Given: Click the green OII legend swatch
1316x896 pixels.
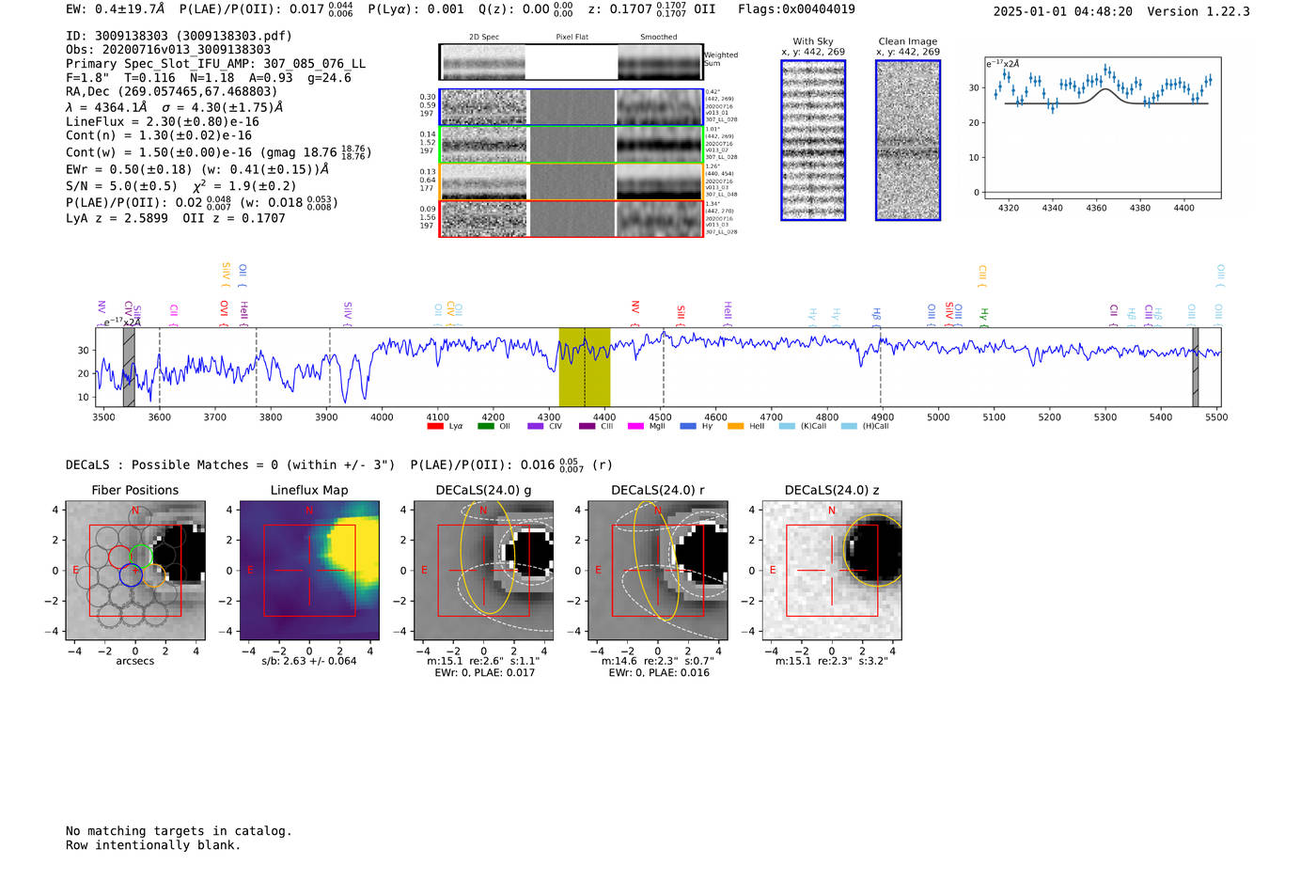Looking at the screenshot, I should [485, 426].
